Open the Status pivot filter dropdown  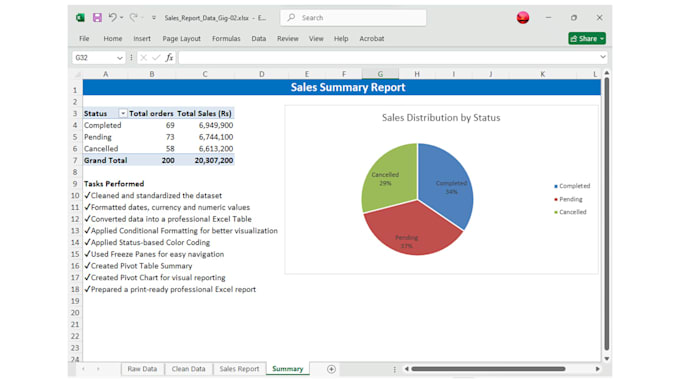pos(123,113)
